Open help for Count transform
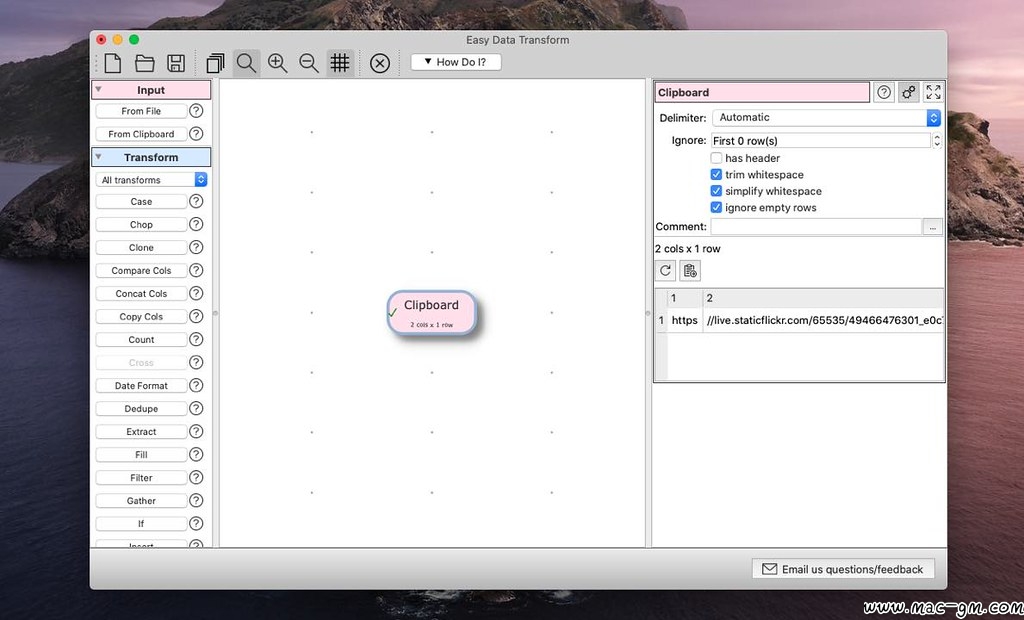This screenshot has height=620, width=1024. tap(196, 340)
